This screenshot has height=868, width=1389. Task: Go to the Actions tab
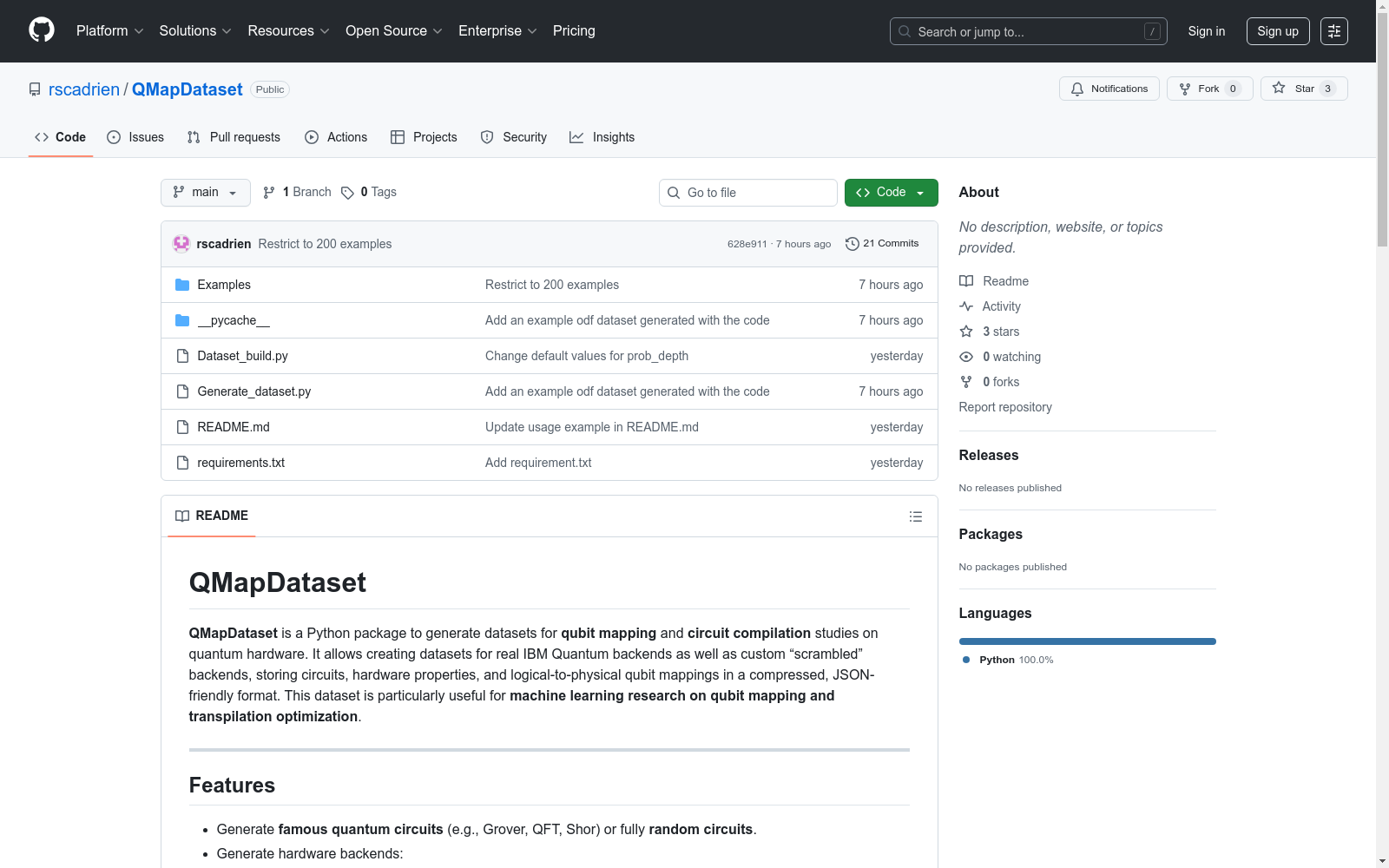[336, 137]
